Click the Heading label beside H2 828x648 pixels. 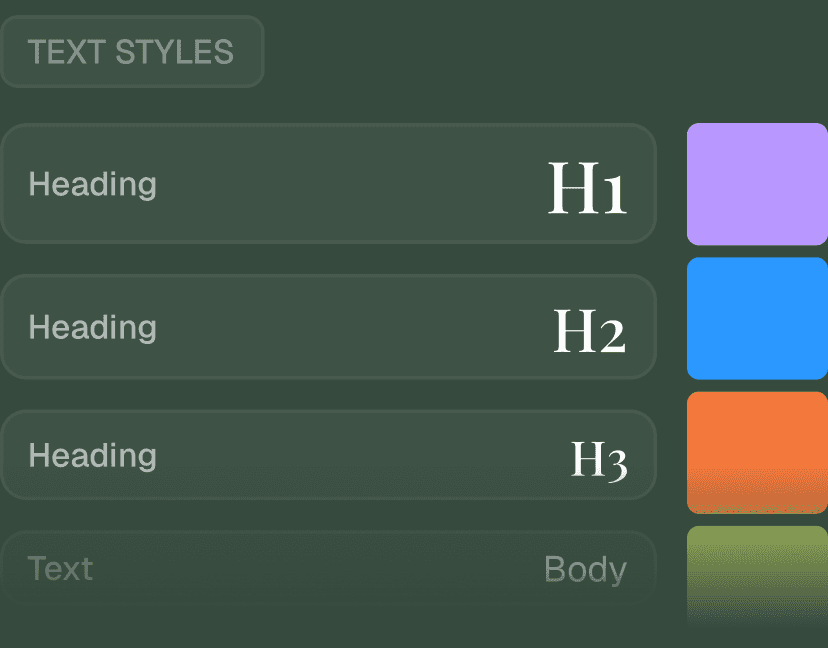click(92, 328)
